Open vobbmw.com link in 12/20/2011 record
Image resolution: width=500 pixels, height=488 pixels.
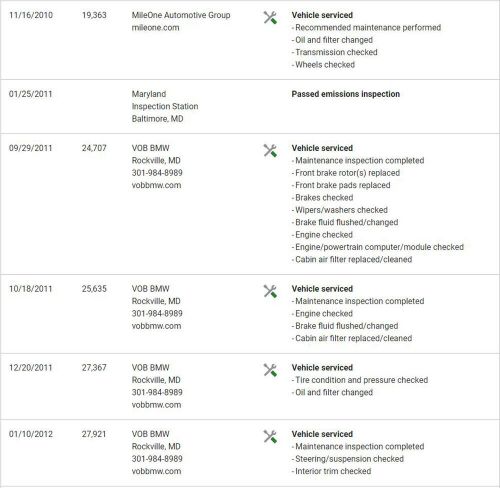(156, 405)
